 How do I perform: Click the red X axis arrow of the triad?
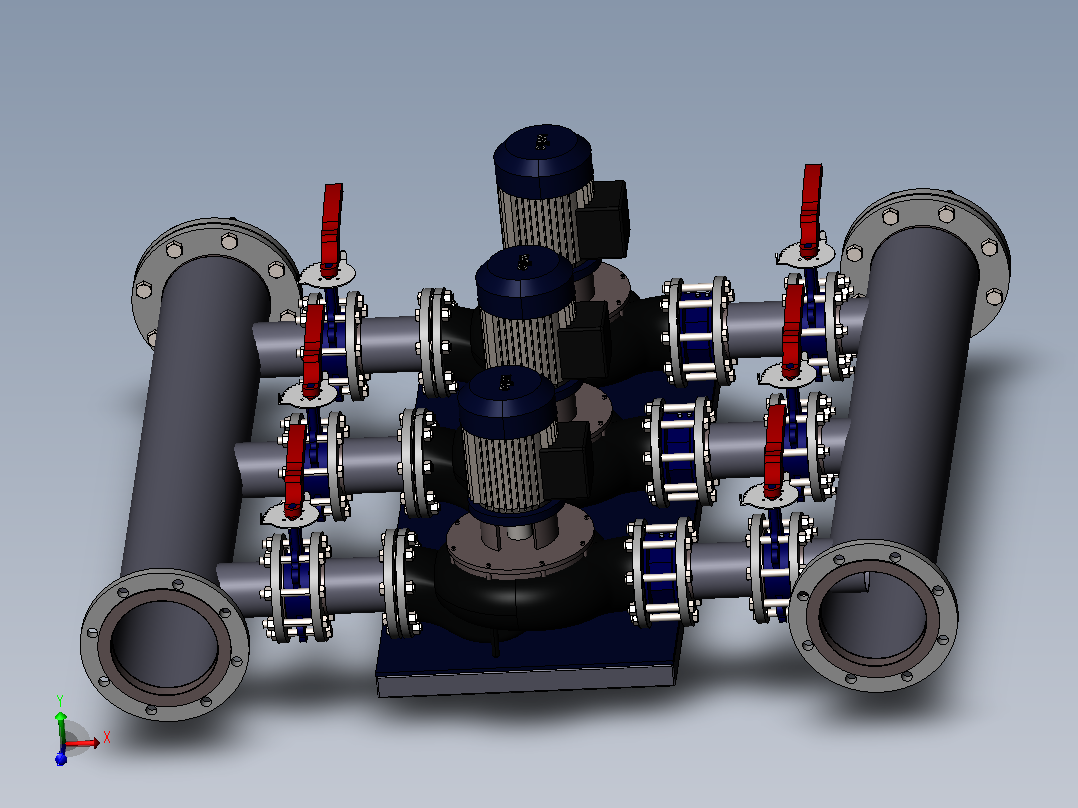point(84,743)
